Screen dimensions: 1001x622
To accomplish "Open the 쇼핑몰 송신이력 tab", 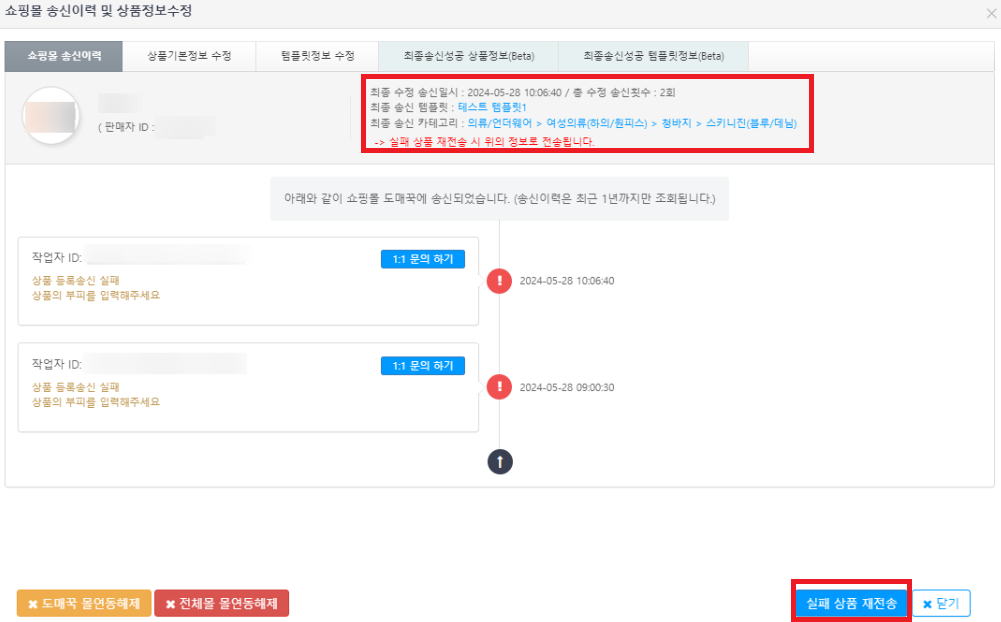I will pyautogui.click(x=63, y=56).
